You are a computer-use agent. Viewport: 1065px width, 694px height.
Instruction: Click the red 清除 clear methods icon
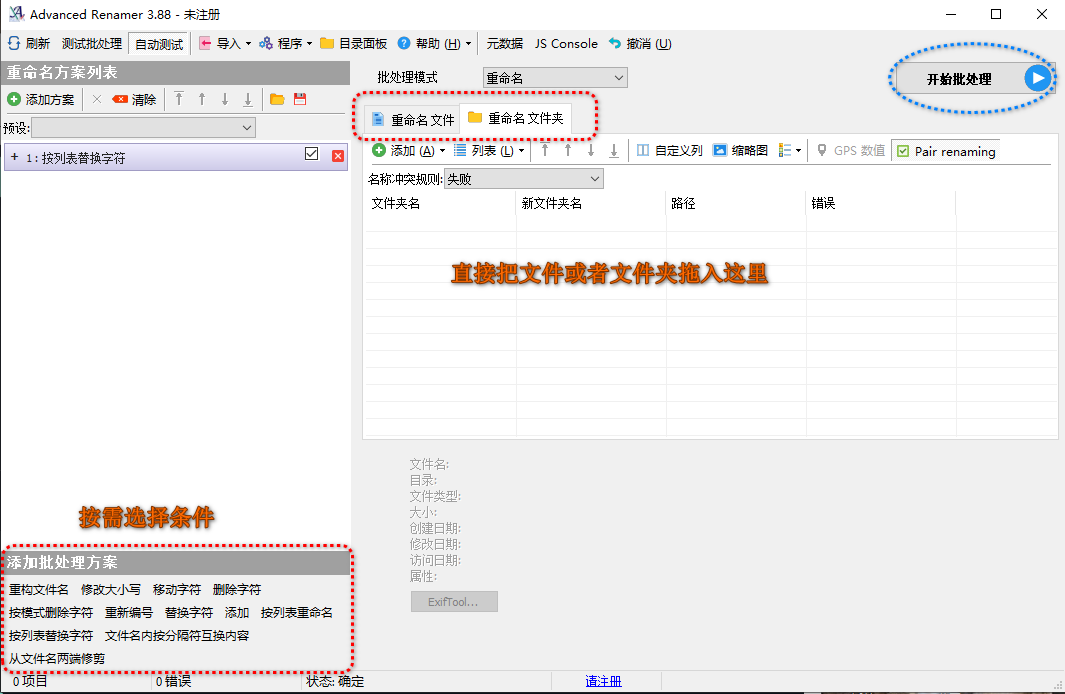pyautogui.click(x=120, y=99)
